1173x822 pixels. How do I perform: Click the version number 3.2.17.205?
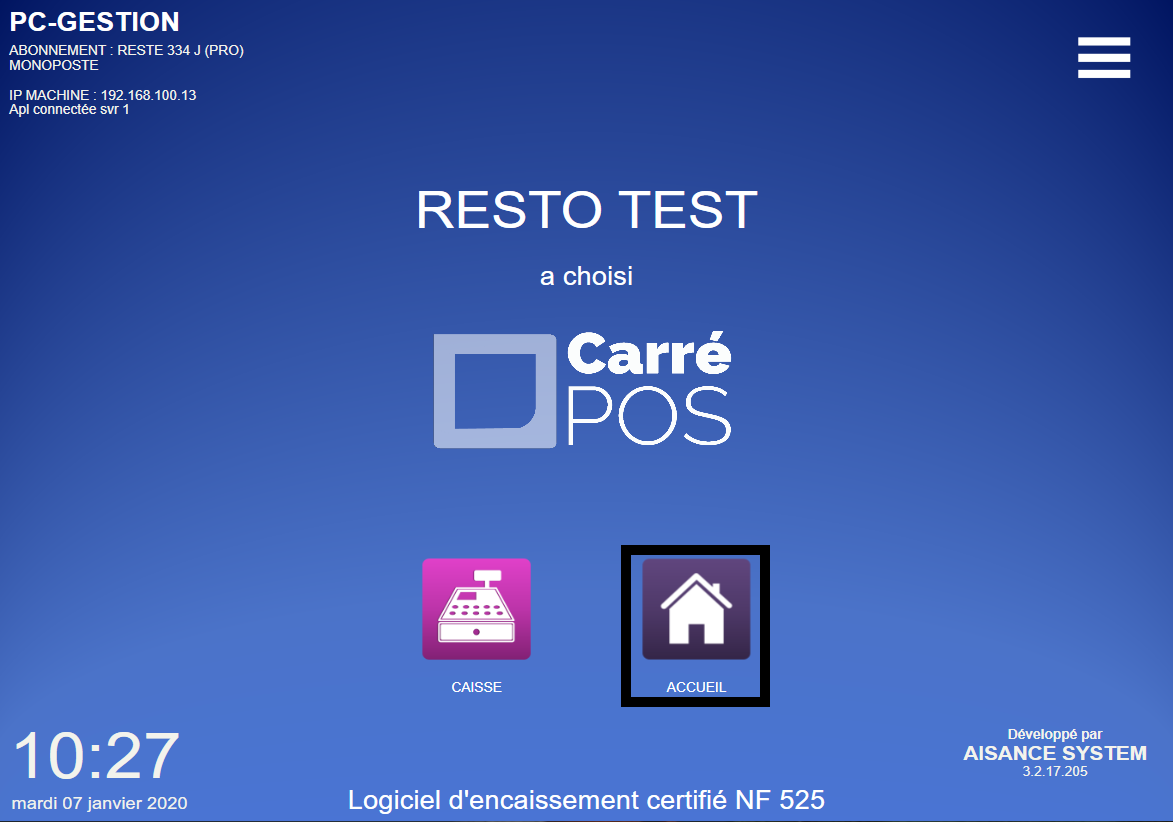coord(1055,771)
